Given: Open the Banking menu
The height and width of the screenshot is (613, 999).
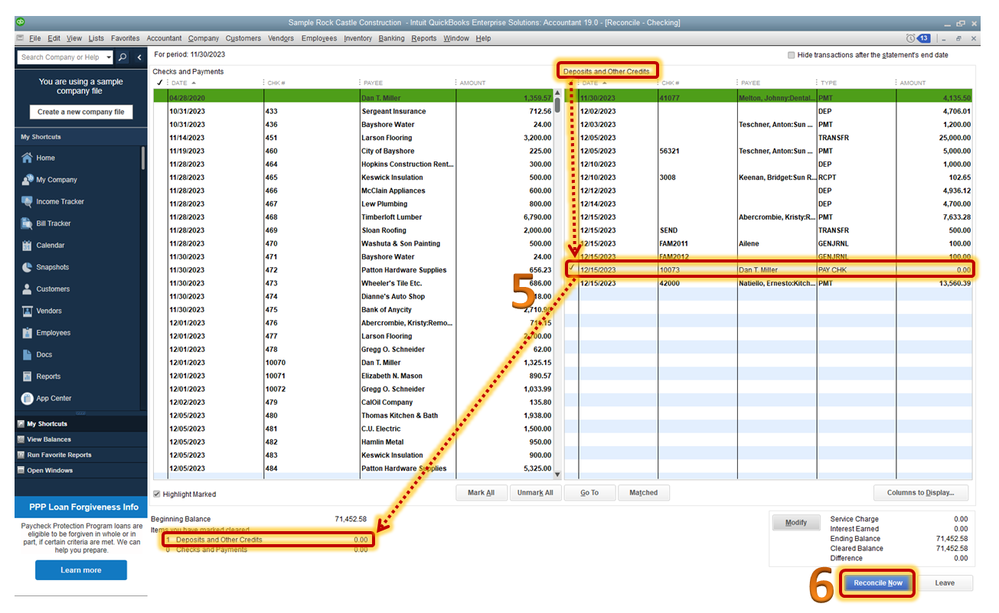Looking at the screenshot, I should pos(391,38).
